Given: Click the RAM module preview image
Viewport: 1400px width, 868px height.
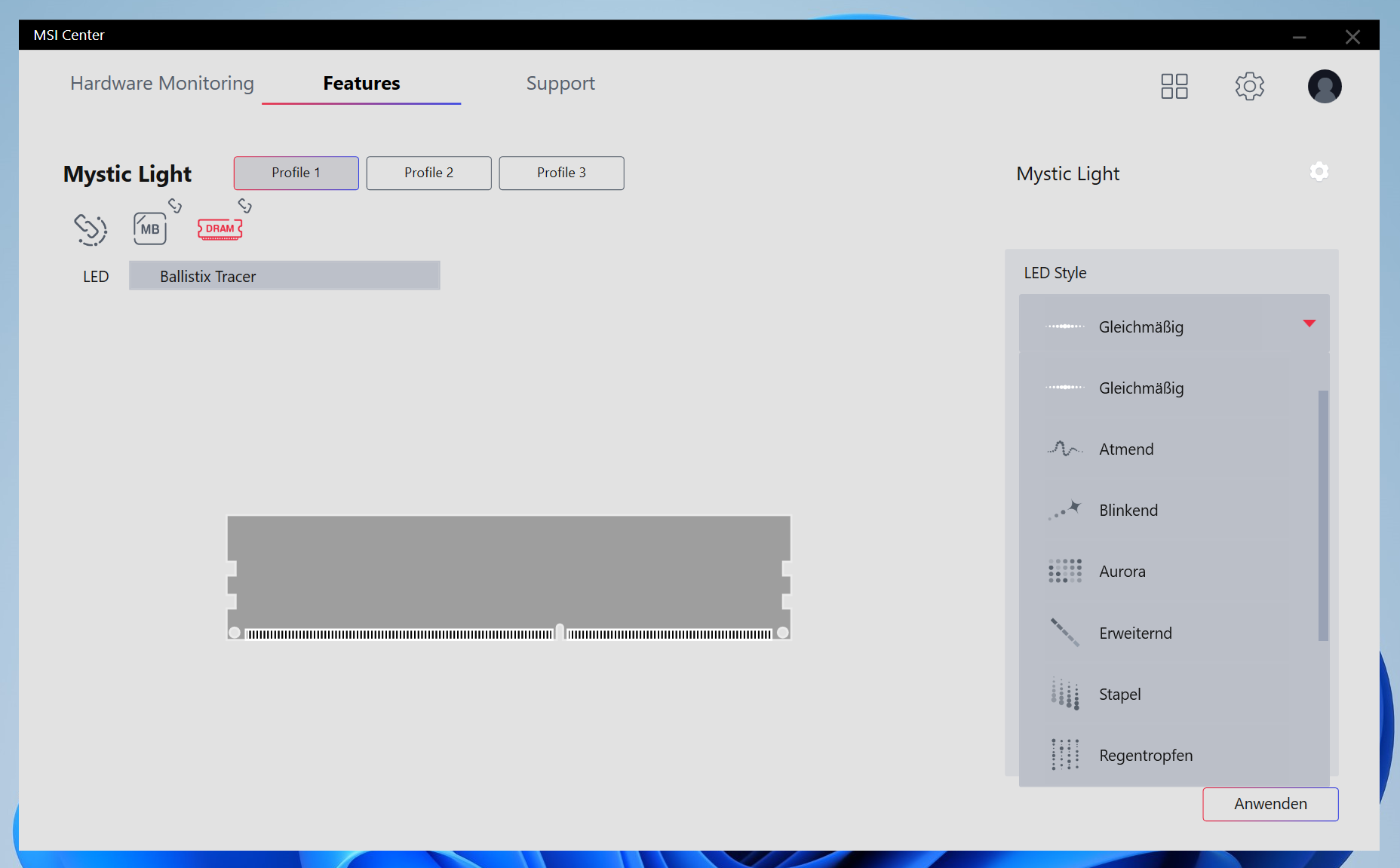Looking at the screenshot, I should pos(509,578).
